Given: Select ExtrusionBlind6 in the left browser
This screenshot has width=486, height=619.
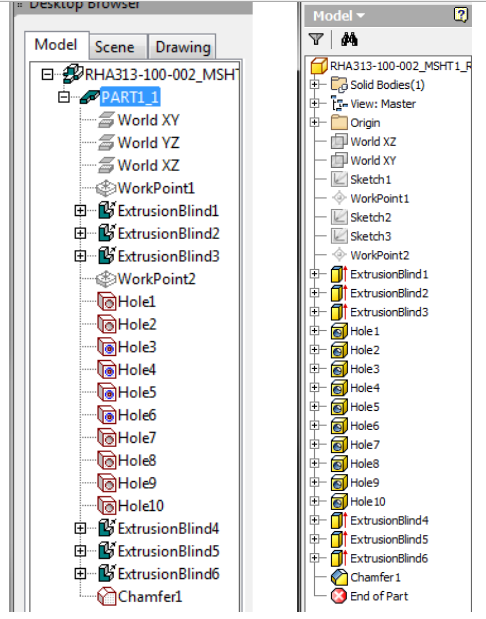Looking at the screenshot, I should [169, 574].
